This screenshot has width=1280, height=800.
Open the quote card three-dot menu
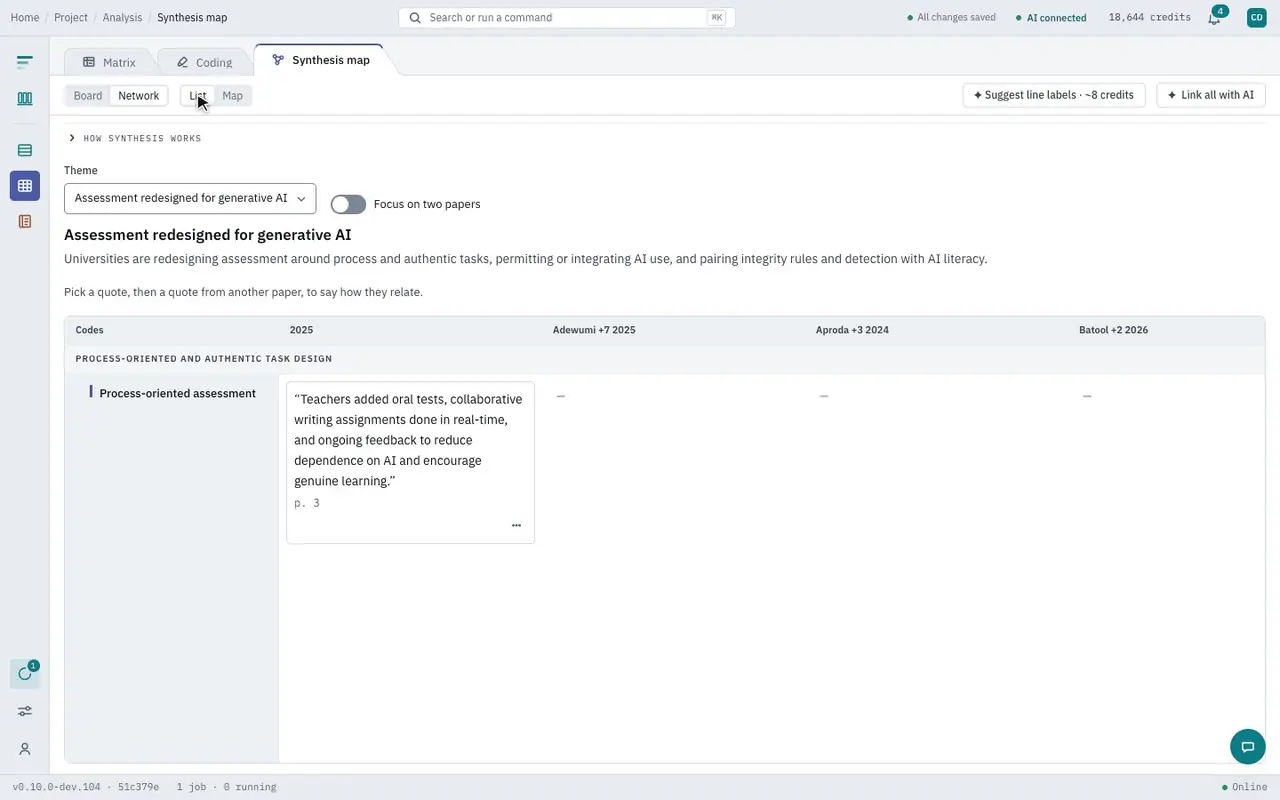coord(516,525)
